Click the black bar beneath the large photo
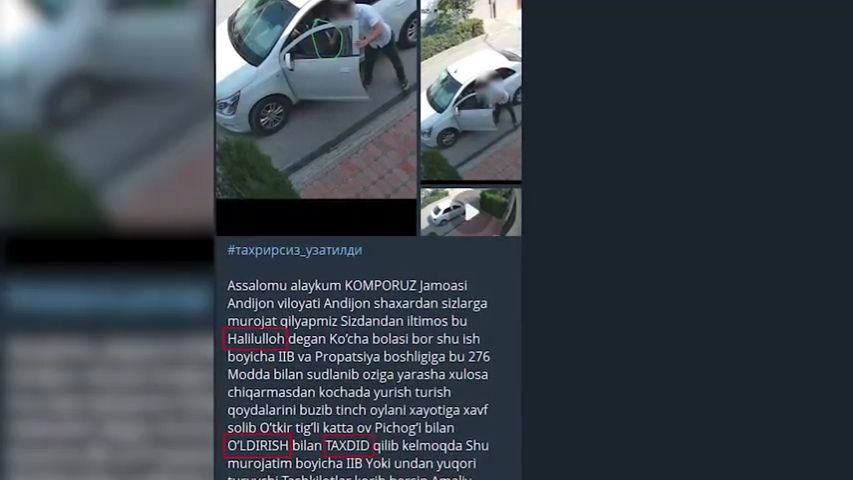Screen dimensions: 853x480 pos(316,217)
